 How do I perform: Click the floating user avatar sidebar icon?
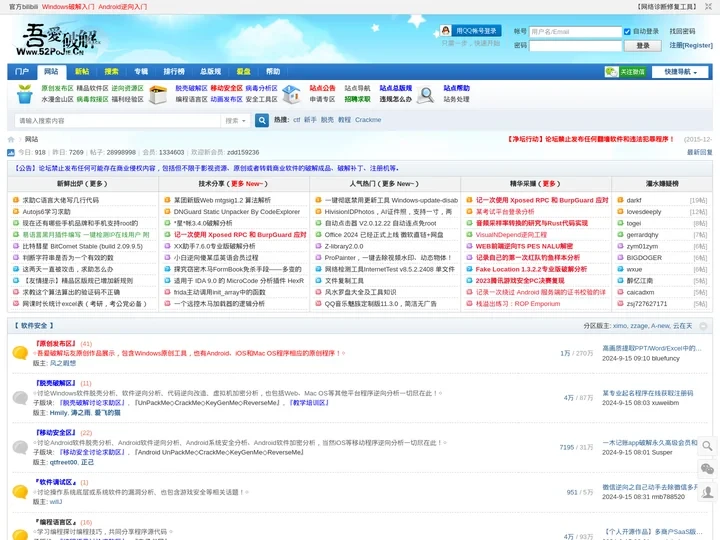coord(708,492)
